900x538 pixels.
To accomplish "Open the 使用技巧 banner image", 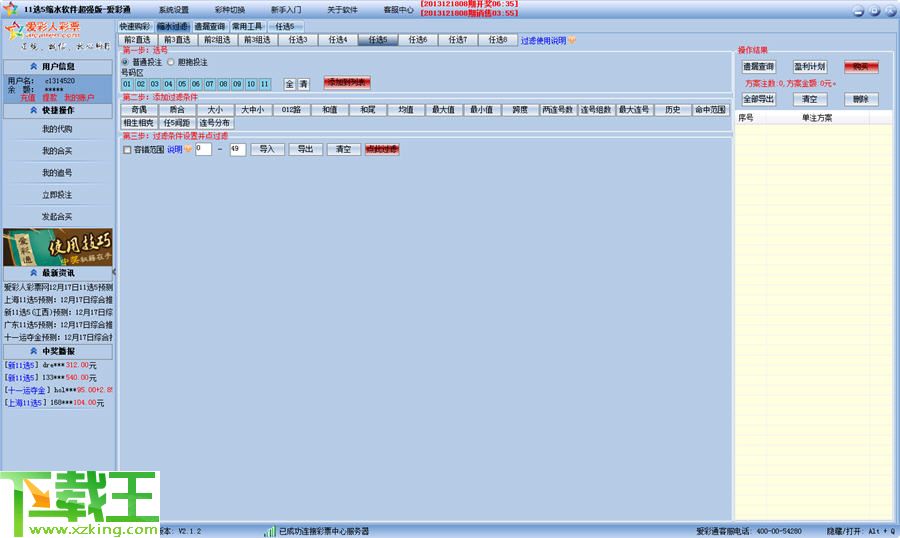I will (x=57, y=247).
